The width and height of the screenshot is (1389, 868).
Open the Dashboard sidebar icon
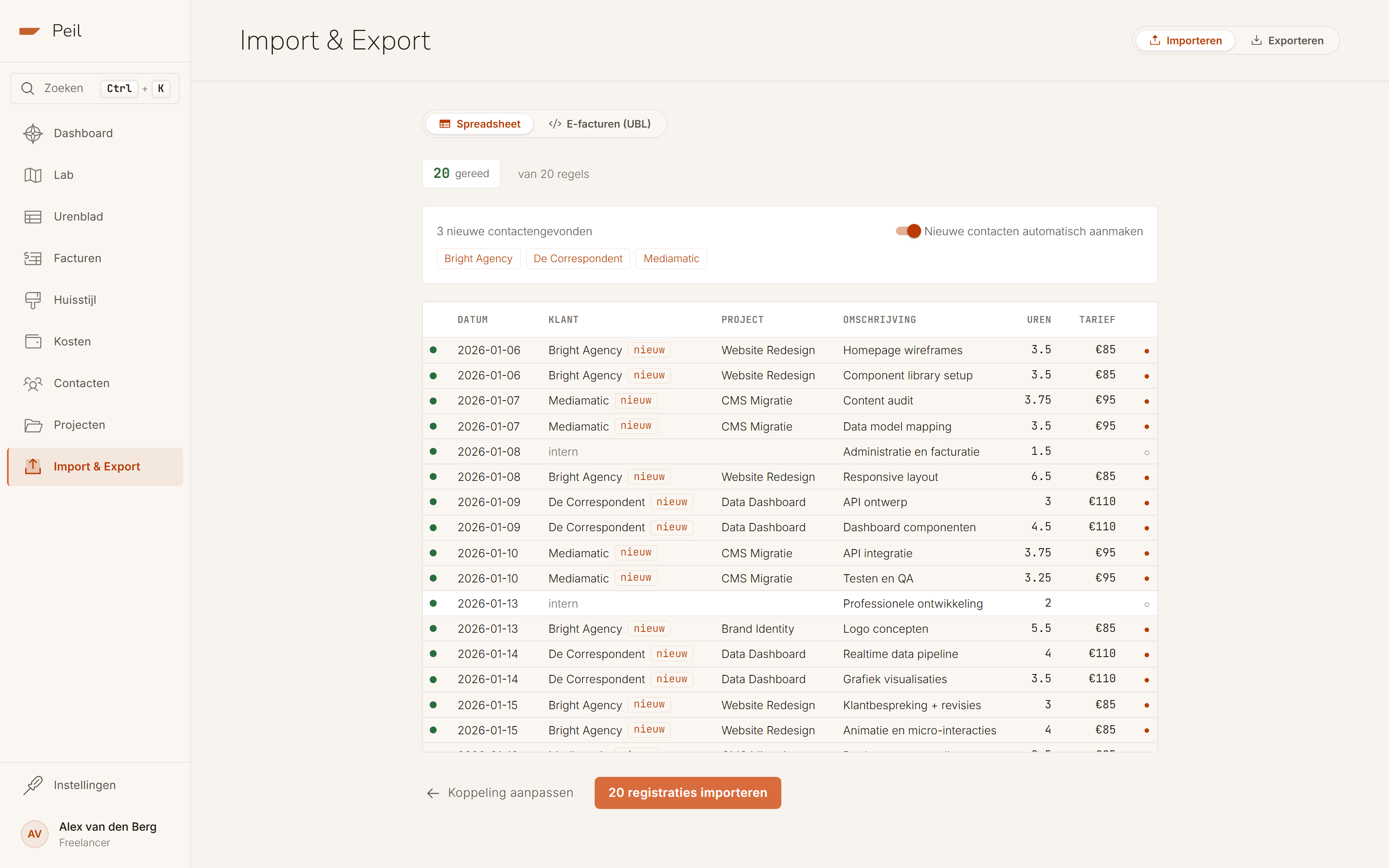tap(33, 133)
